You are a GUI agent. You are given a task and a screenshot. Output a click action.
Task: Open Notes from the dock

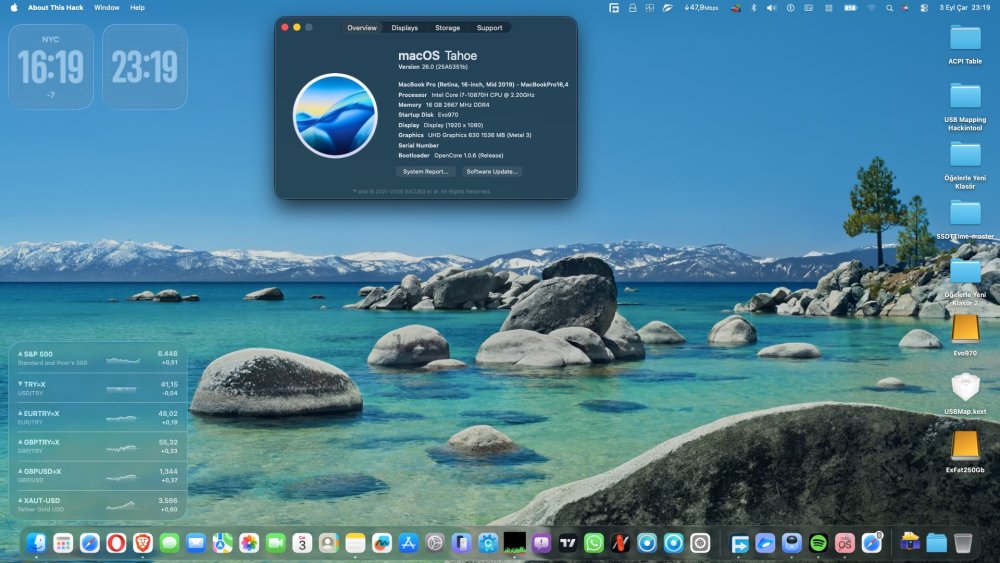355,543
